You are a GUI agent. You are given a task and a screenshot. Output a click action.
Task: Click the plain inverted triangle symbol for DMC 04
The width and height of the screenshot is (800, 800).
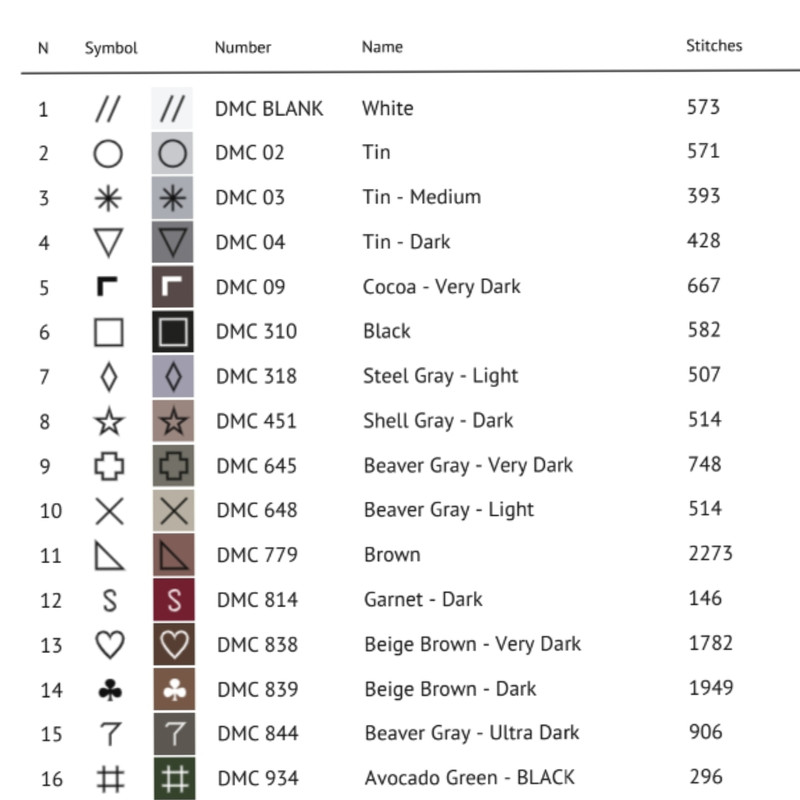point(108,242)
